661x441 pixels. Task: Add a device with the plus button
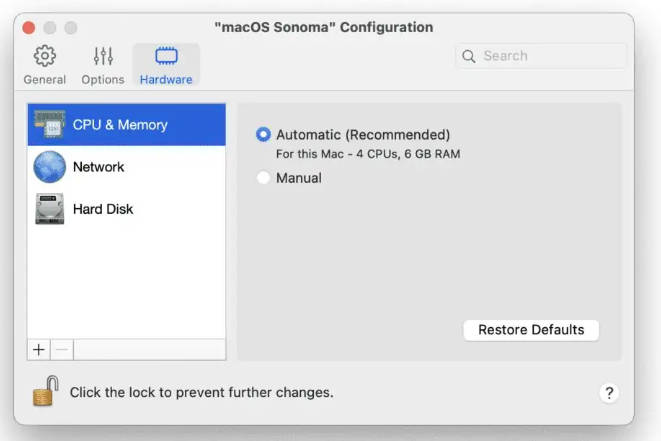coord(39,350)
